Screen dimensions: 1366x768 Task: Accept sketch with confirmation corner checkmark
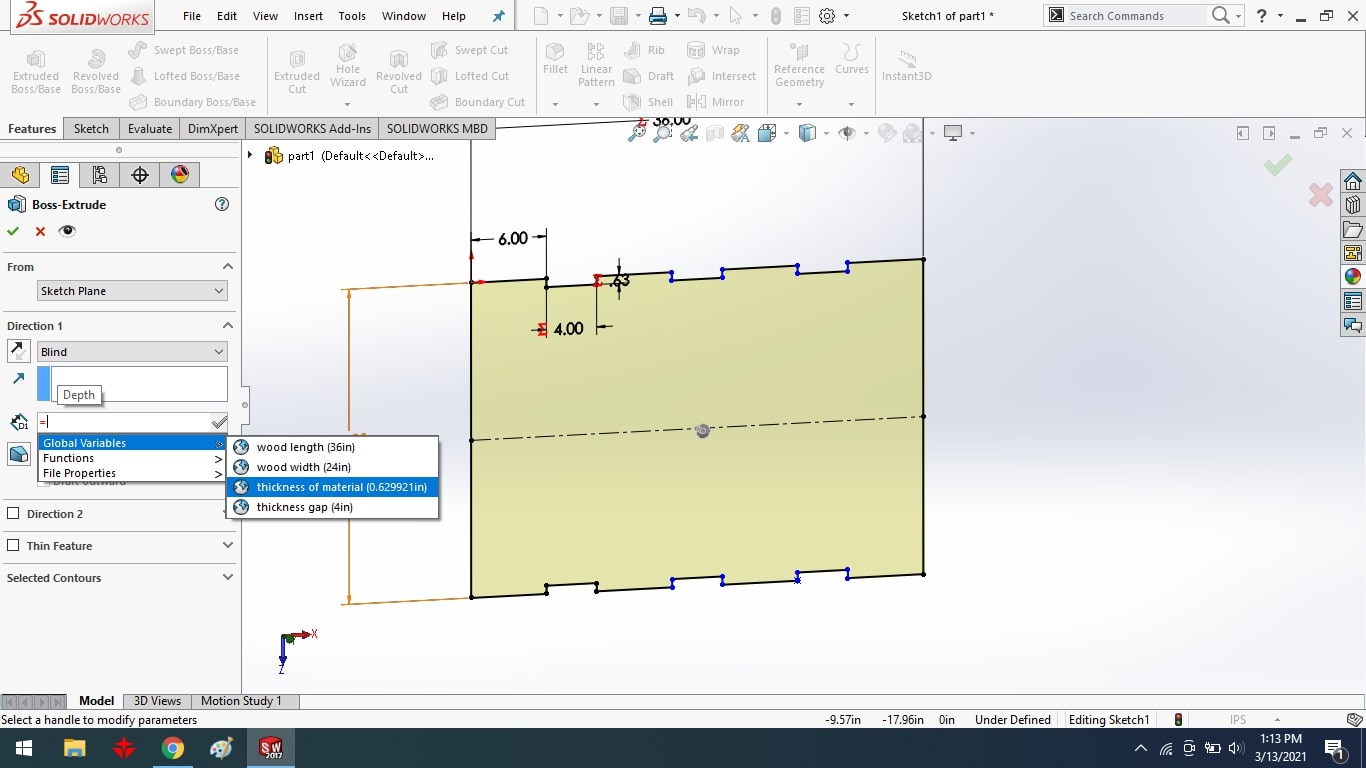point(1277,165)
